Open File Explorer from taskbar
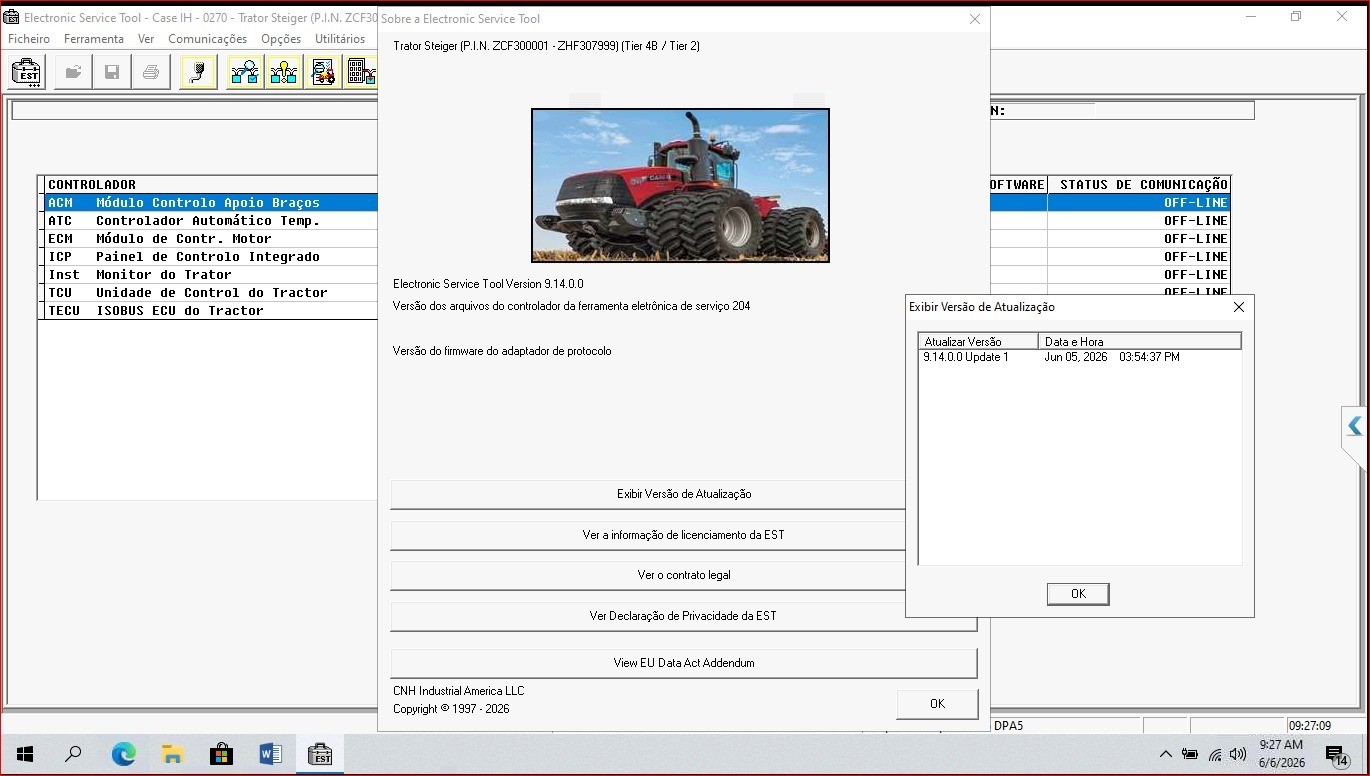The height and width of the screenshot is (776, 1370). pos(172,755)
